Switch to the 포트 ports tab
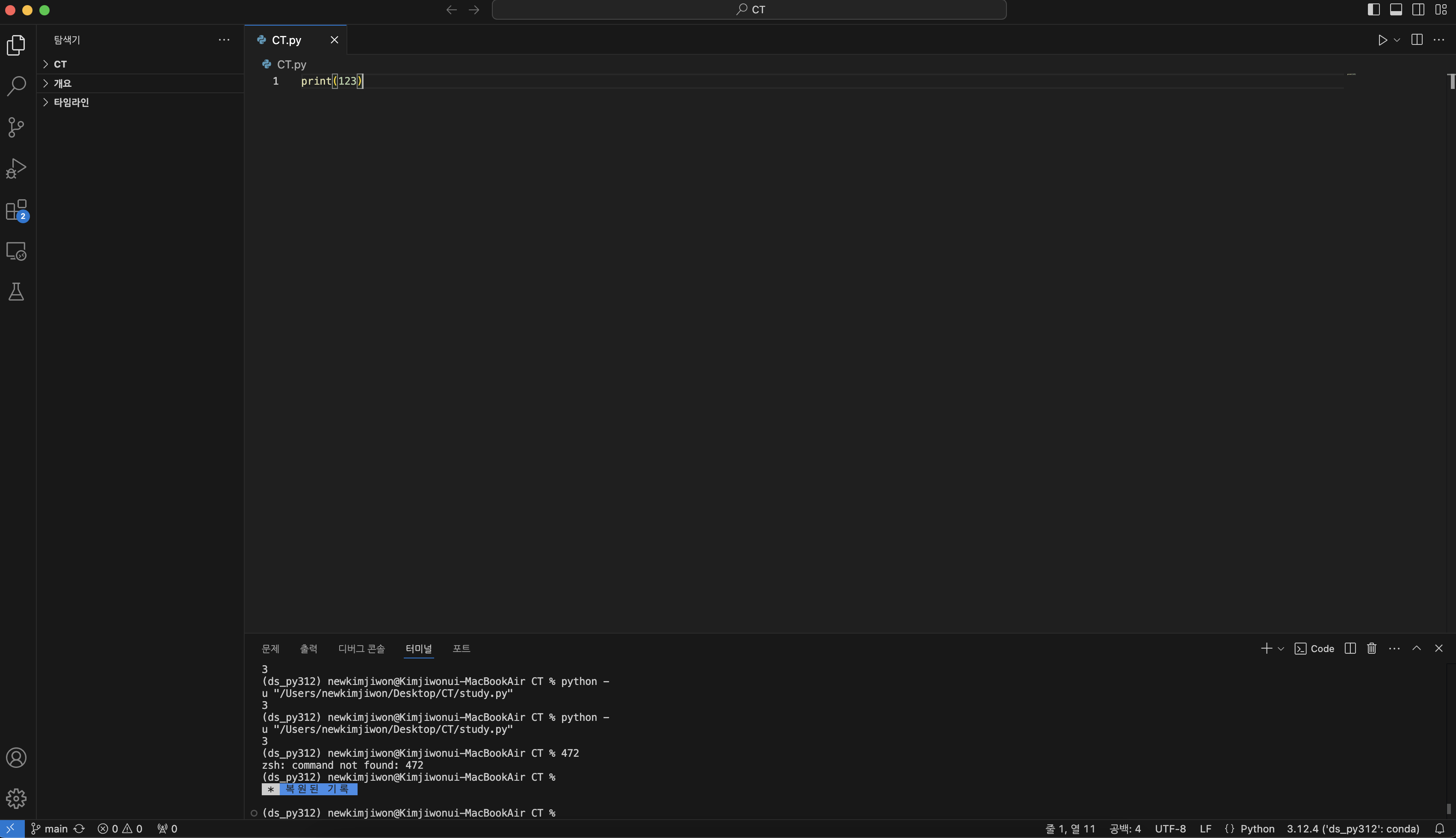The width and height of the screenshot is (1456, 838). [461, 649]
